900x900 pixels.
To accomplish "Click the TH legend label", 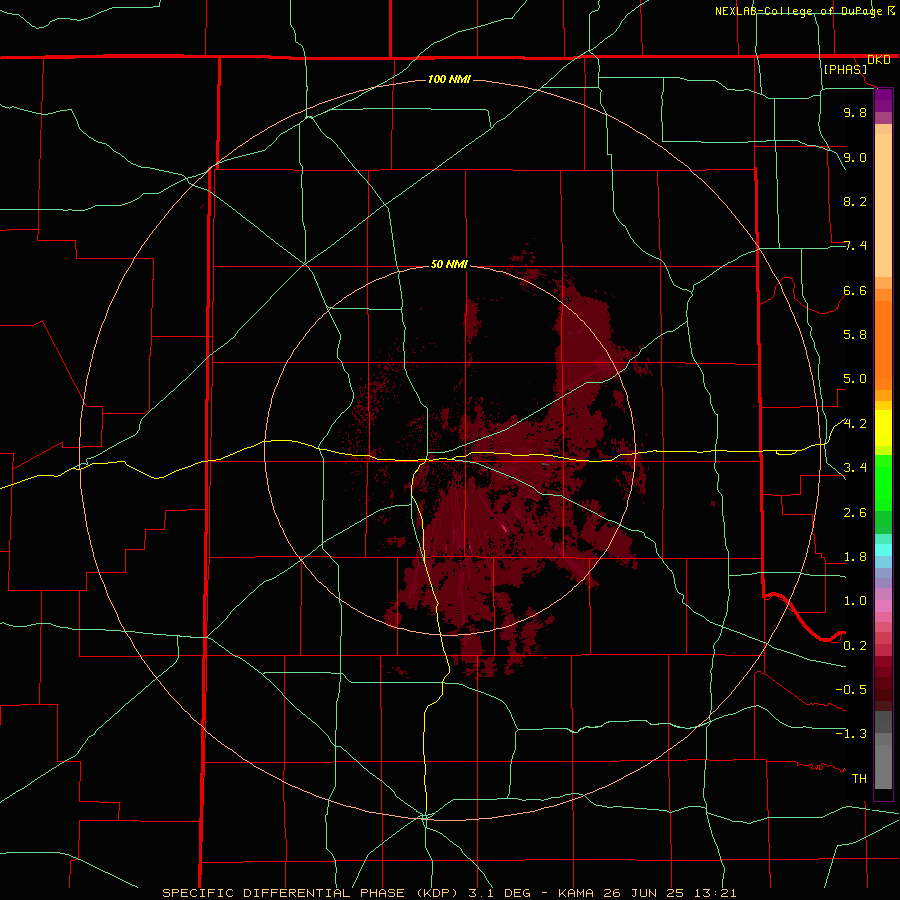I will (859, 779).
